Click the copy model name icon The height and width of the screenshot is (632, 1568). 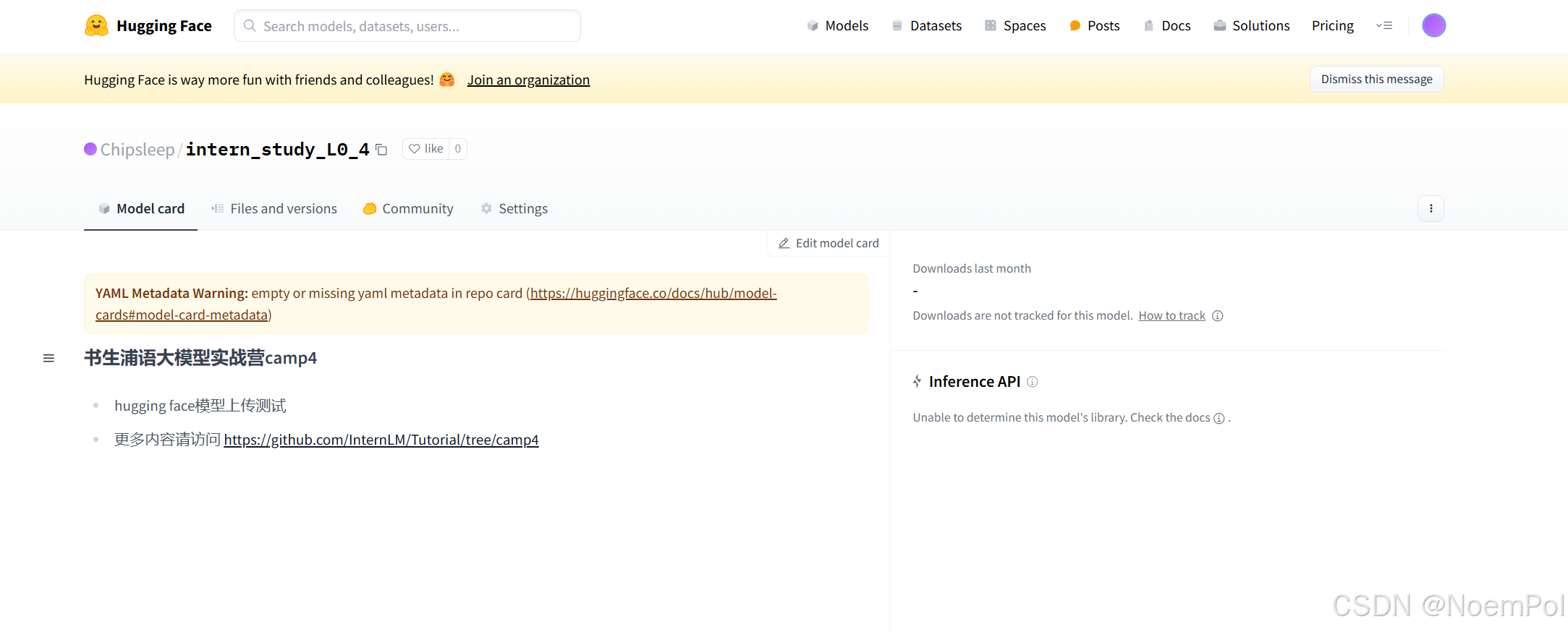point(381,150)
